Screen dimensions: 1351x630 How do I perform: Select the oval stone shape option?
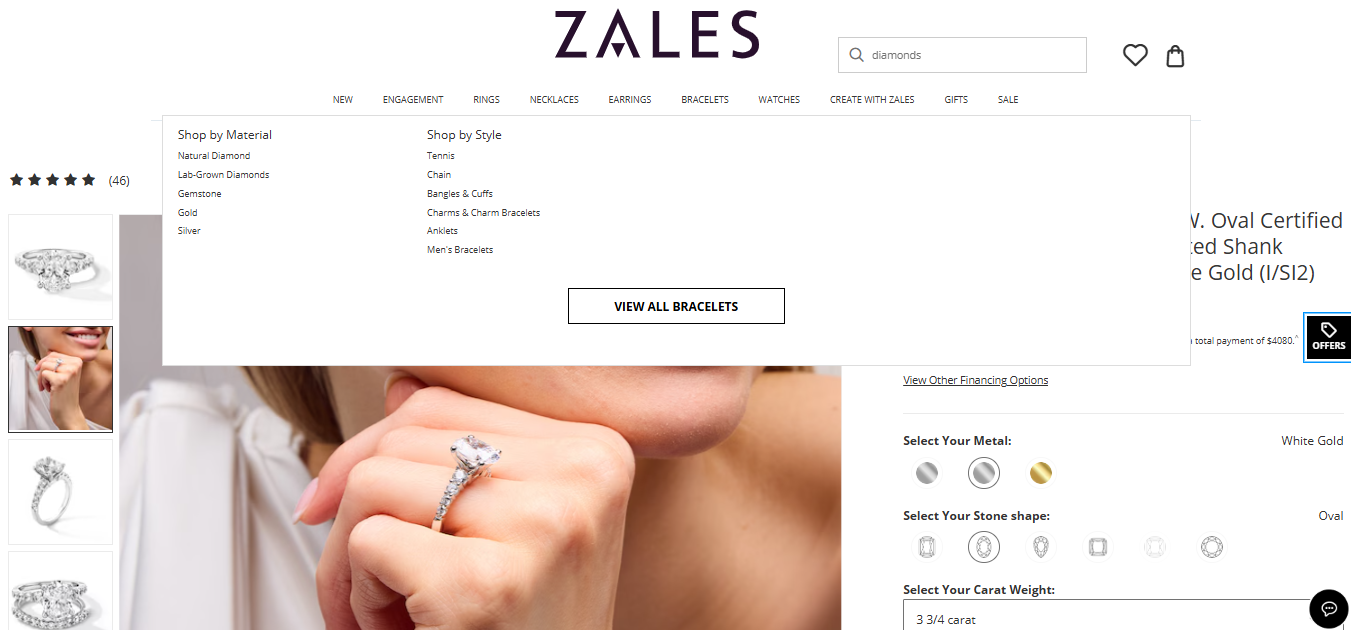click(984, 547)
